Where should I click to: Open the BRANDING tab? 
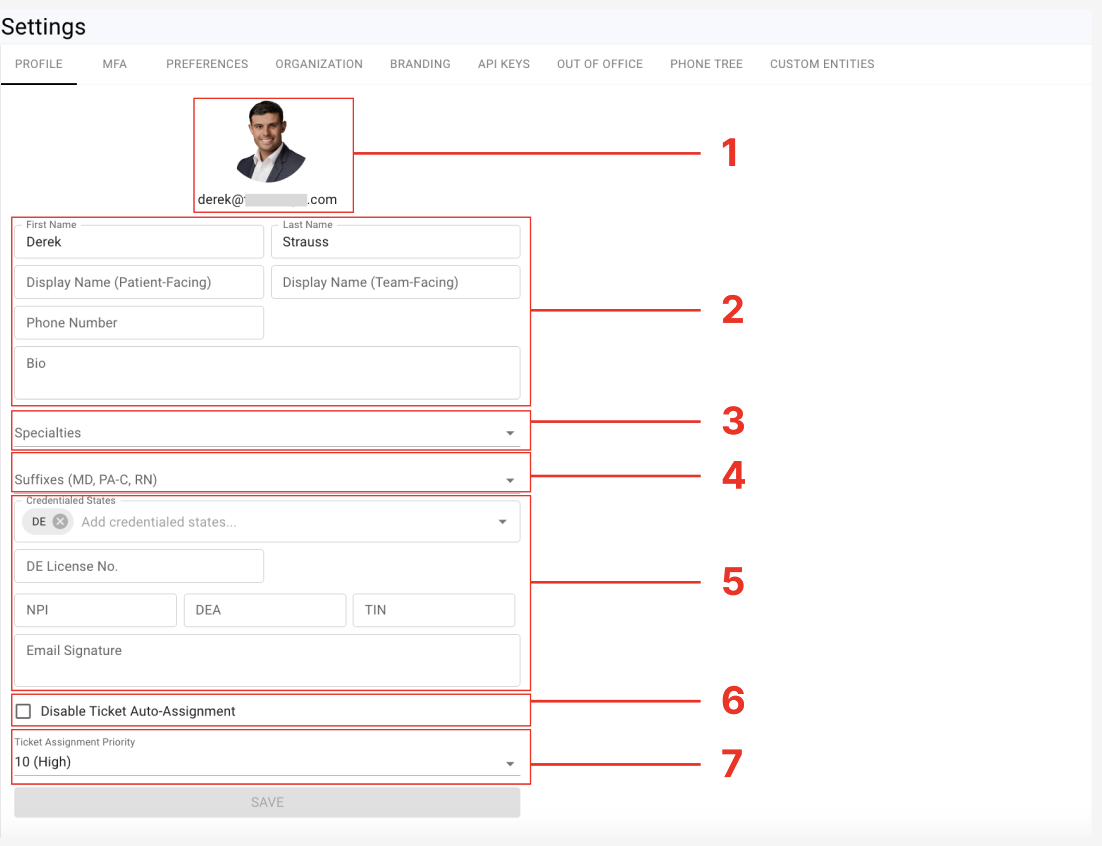(419, 64)
